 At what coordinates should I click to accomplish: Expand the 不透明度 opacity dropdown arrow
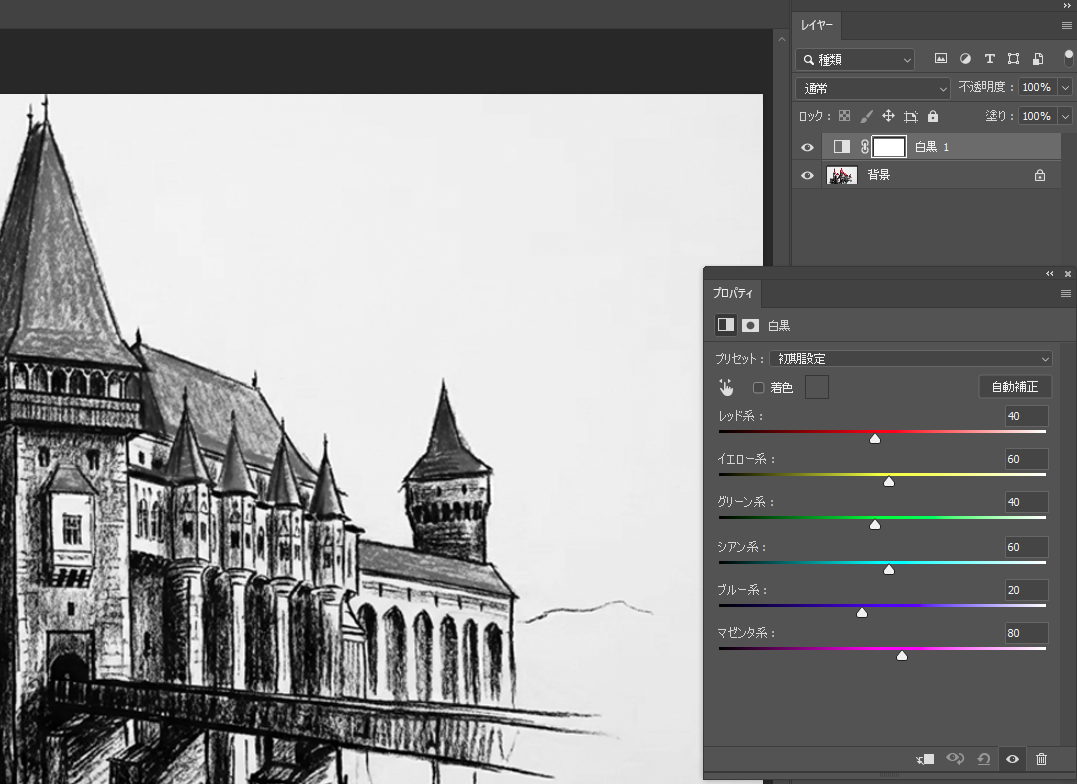click(1065, 88)
